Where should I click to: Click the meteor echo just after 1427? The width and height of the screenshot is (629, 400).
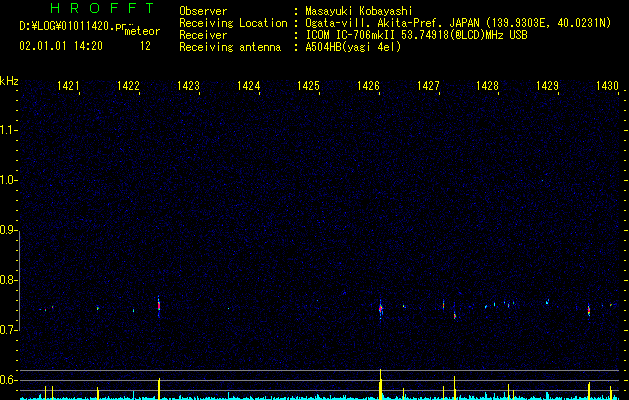(443, 305)
